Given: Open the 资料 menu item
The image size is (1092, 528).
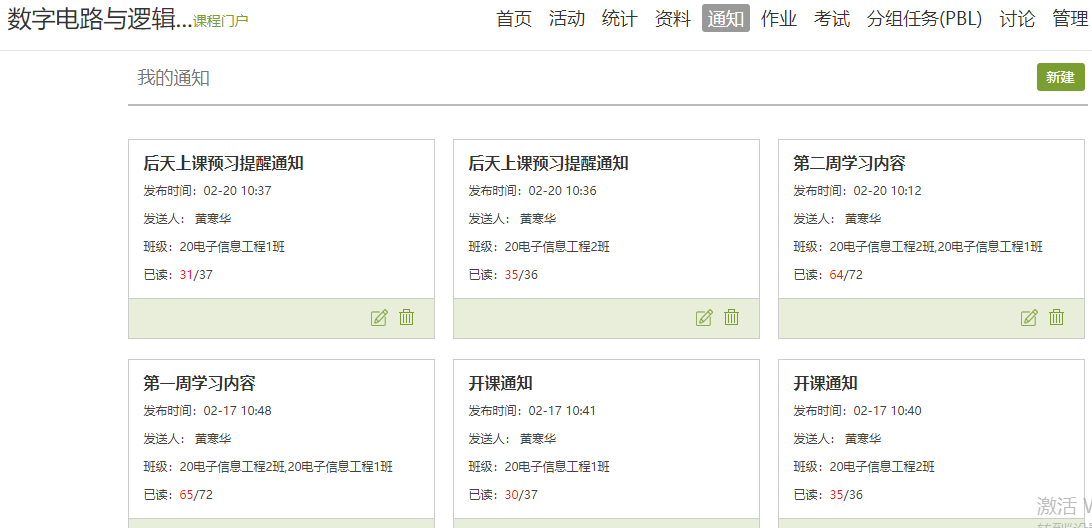Looking at the screenshot, I should [673, 19].
